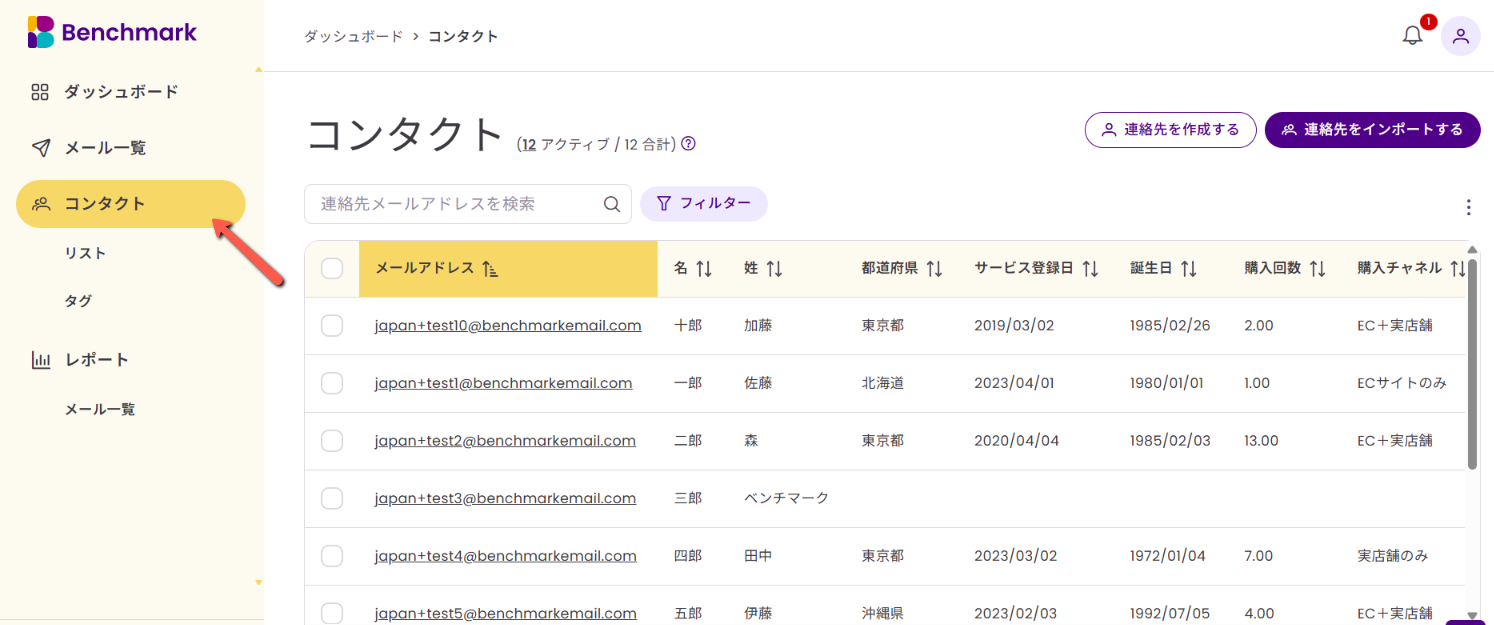The height and width of the screenshot is (625, 1494).
Task: Check the box for japan+test2 row
Action: (x=332, y=441)
